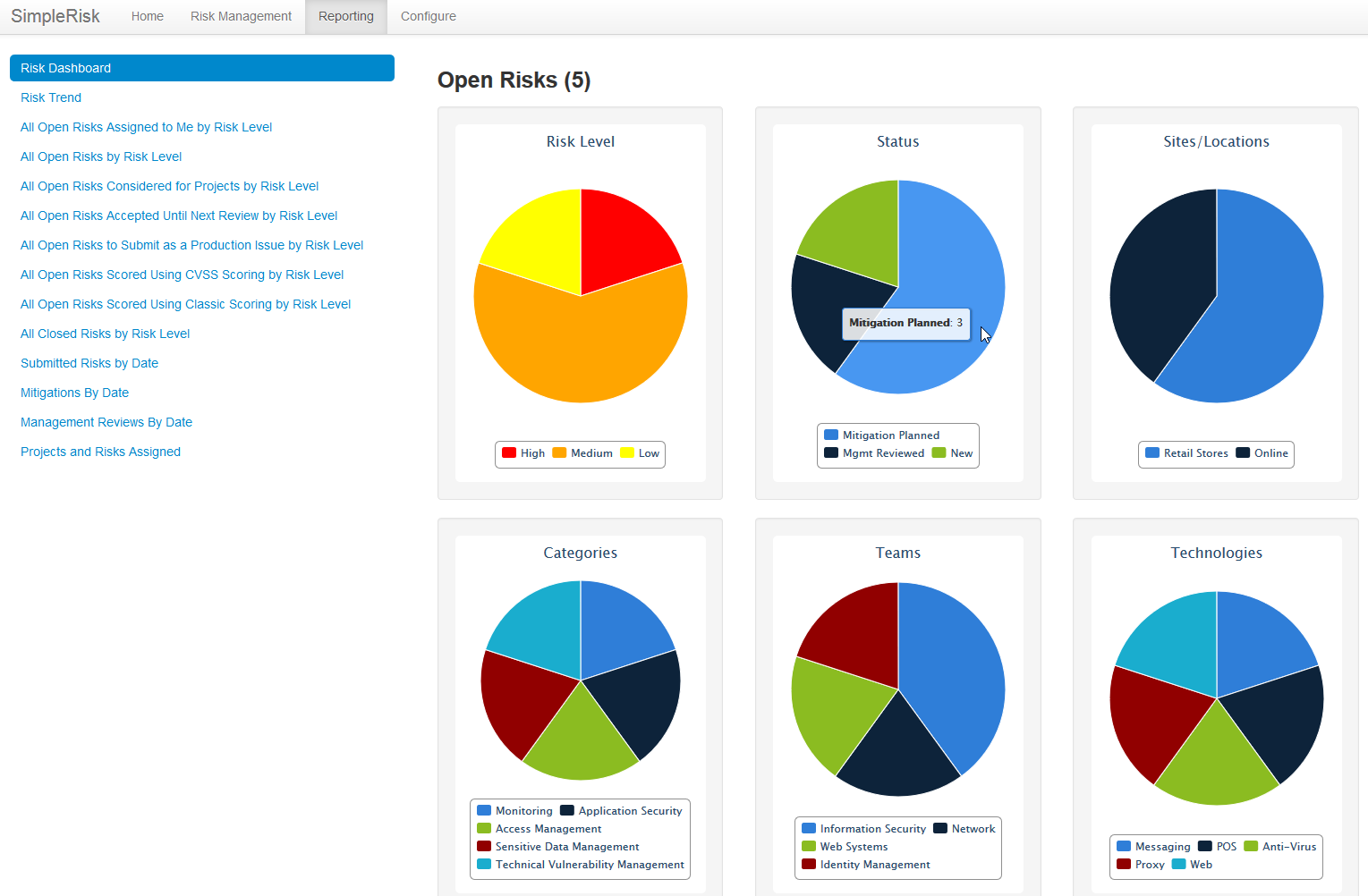Click the Sensitive Data Management legend entry

pos(558,847)
